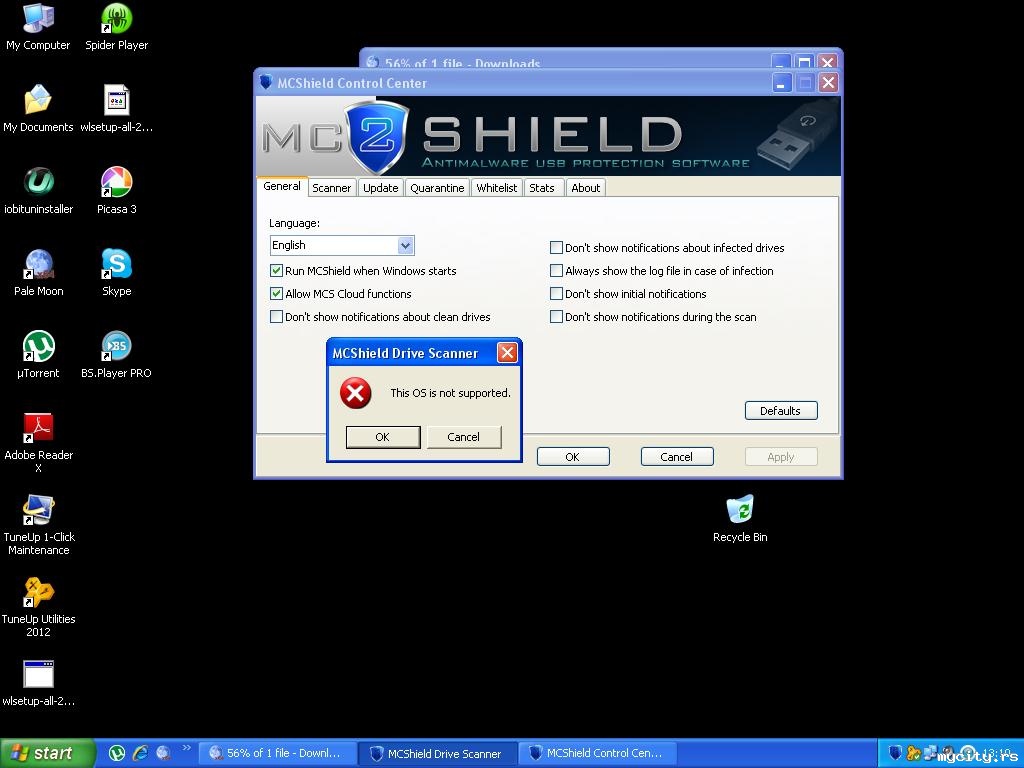Open the About tab
Screen dimensions: 1024x768
tap(586, 188)
